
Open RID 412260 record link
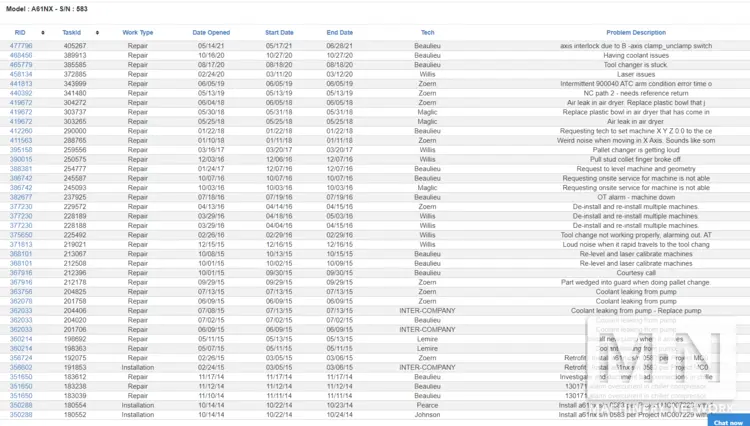point(21,131)
